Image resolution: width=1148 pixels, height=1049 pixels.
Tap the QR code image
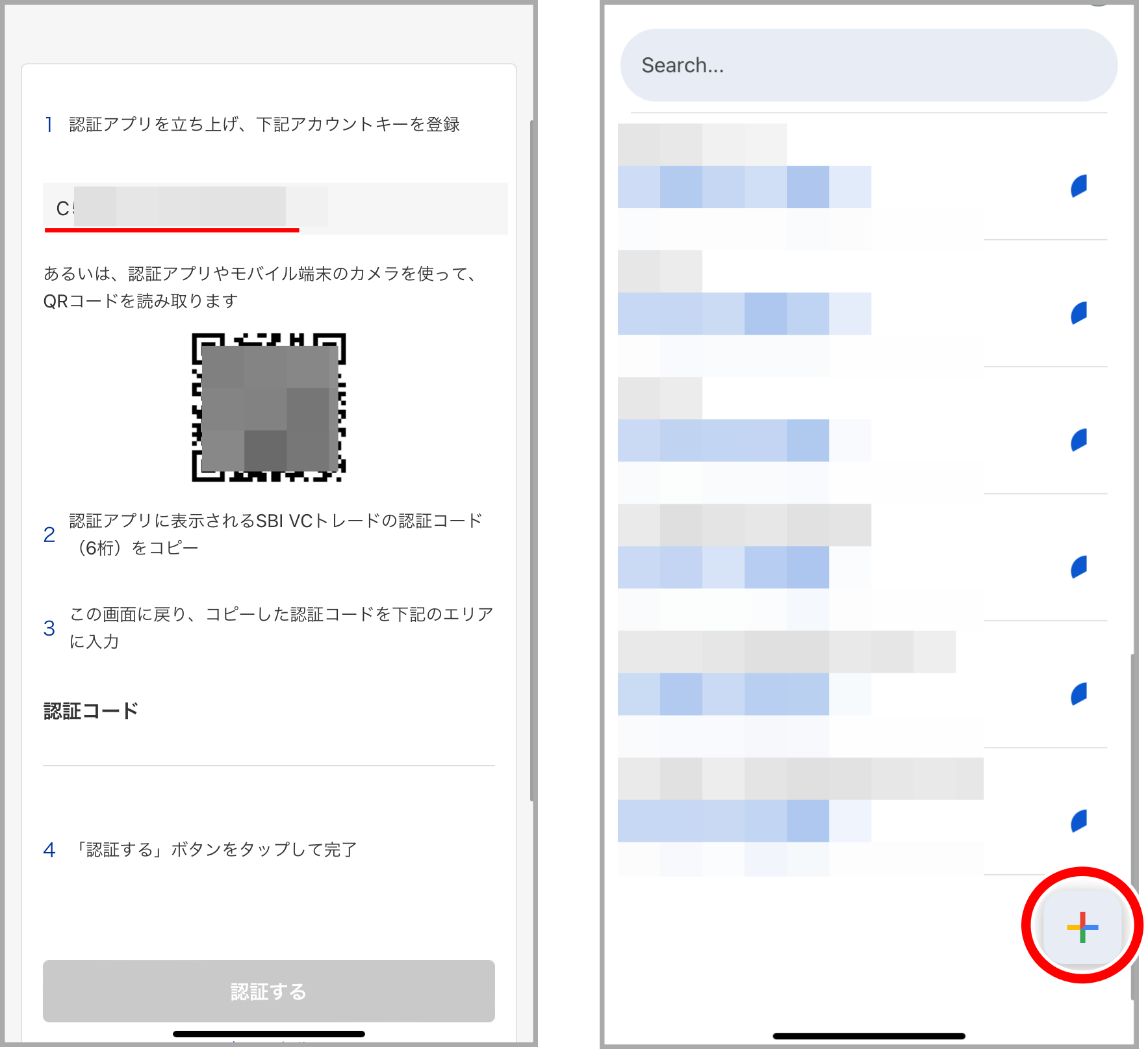coord(268,408)
